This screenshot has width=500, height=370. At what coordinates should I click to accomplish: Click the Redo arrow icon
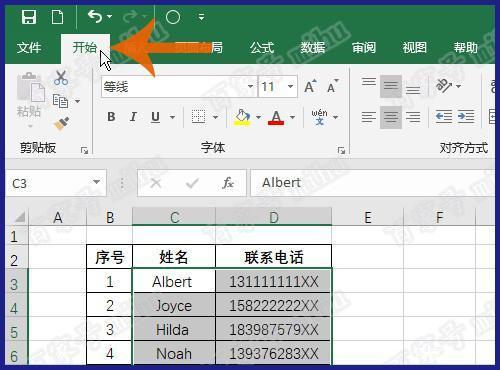[130, 16]
